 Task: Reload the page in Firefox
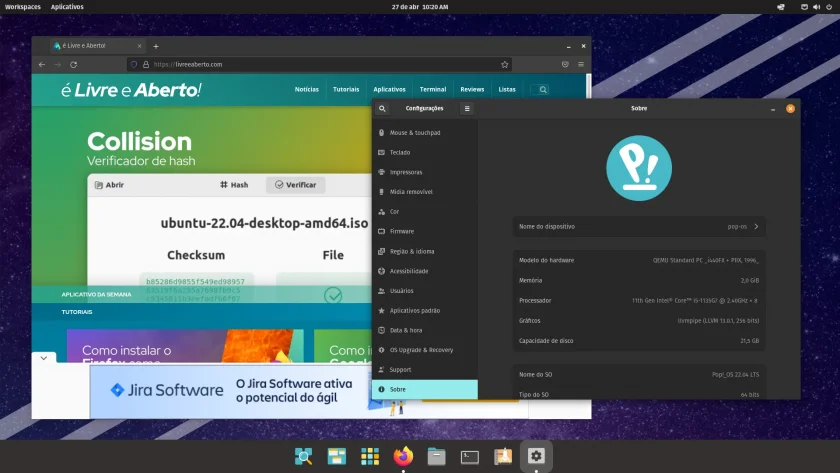point(73,64)
